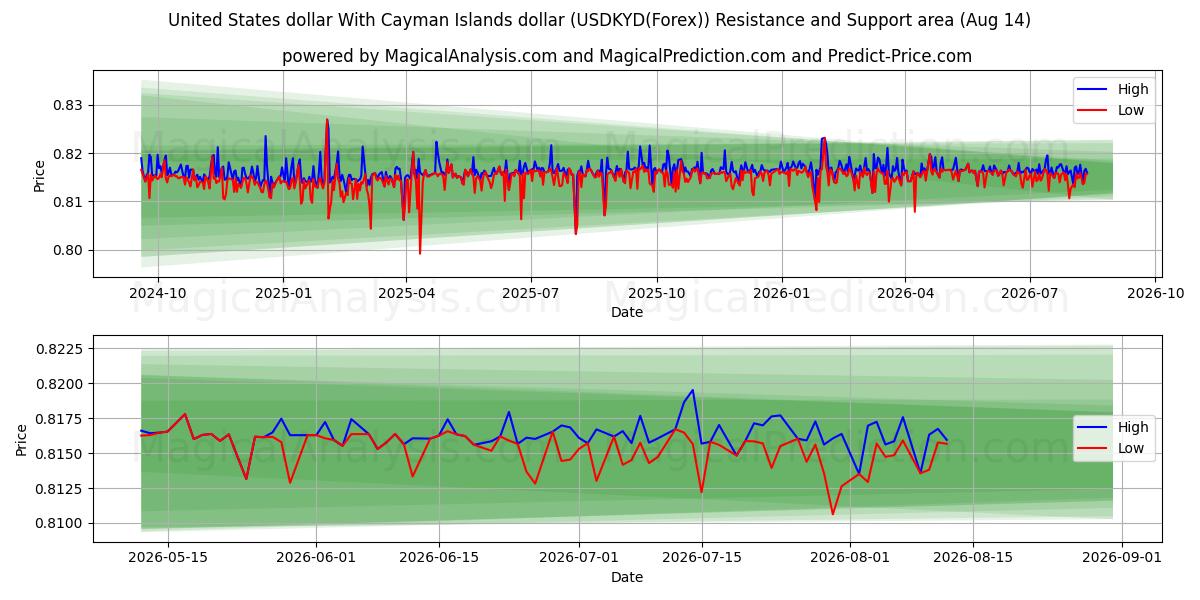The width and height of the screenshot is (1200, 600).
Task: Click the 0.8225 tick on bottom chart
Action: (62, 349)
